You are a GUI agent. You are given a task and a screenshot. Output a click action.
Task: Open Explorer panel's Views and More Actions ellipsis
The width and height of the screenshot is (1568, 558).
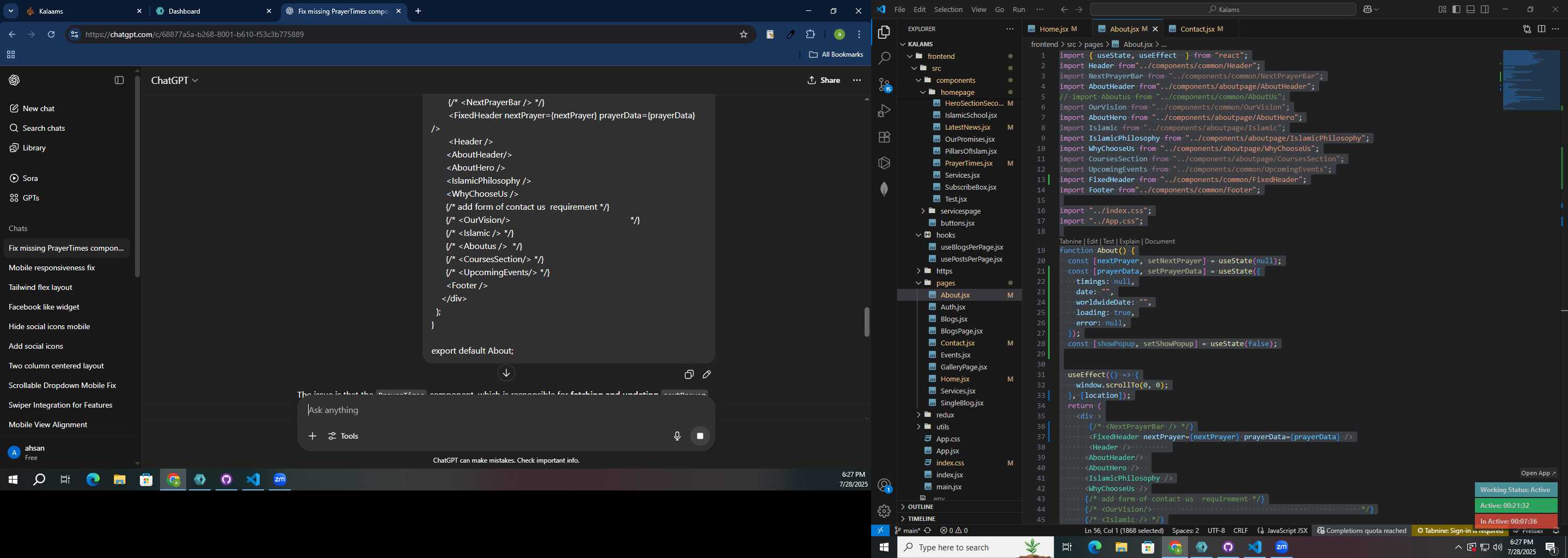point(1010,29)
